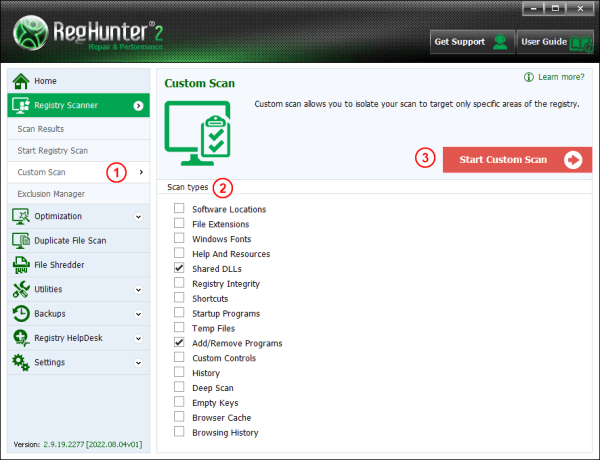The height and width of the screenshot is (460, 600).
Task: Uncheck the Shared DLLs checkbox
Action: (179, 269)
